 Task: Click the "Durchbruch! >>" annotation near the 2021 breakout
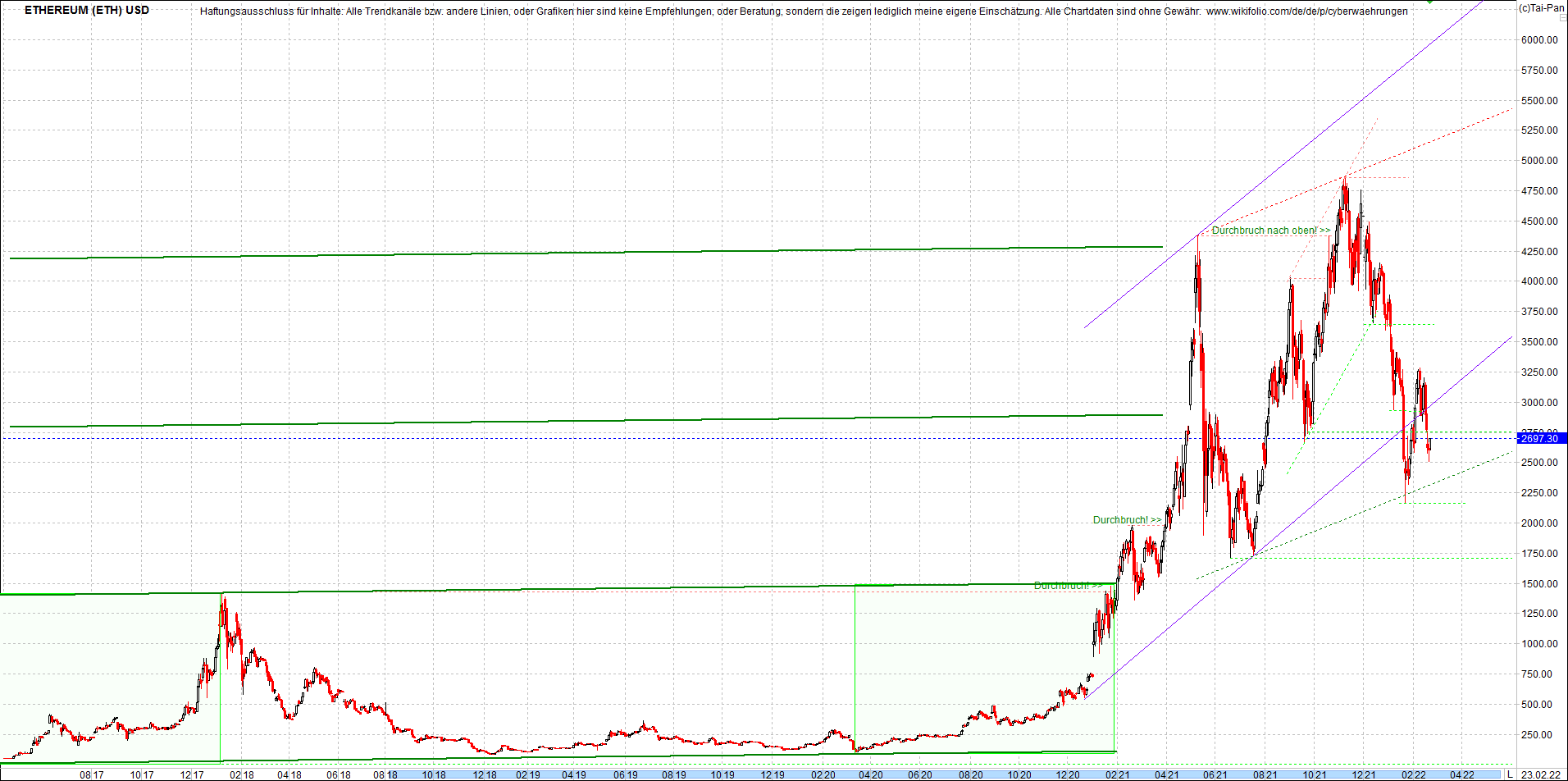click(1126, 519)
